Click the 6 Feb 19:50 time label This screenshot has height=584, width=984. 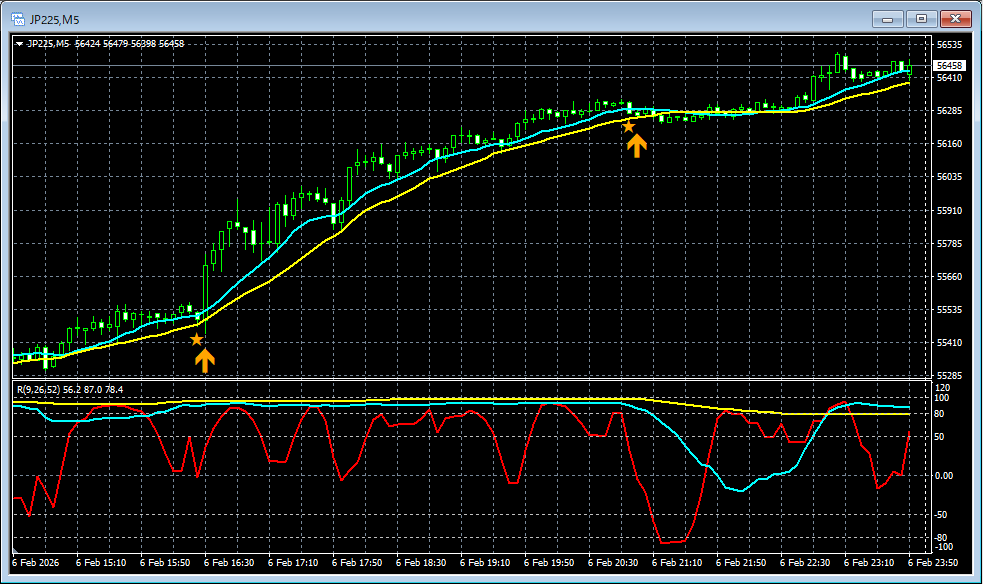click(548, 563)
